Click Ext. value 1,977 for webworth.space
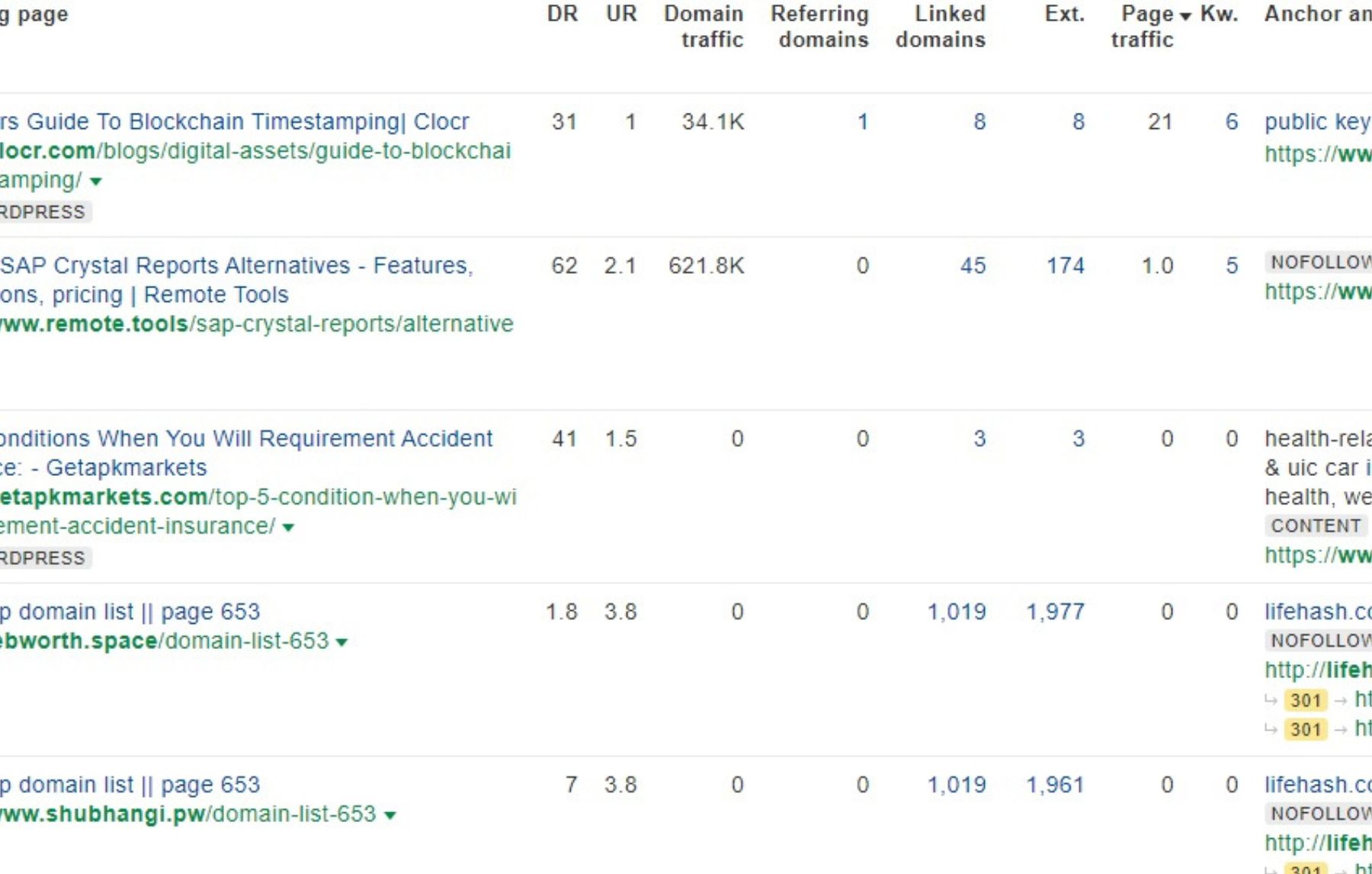 1056,612
